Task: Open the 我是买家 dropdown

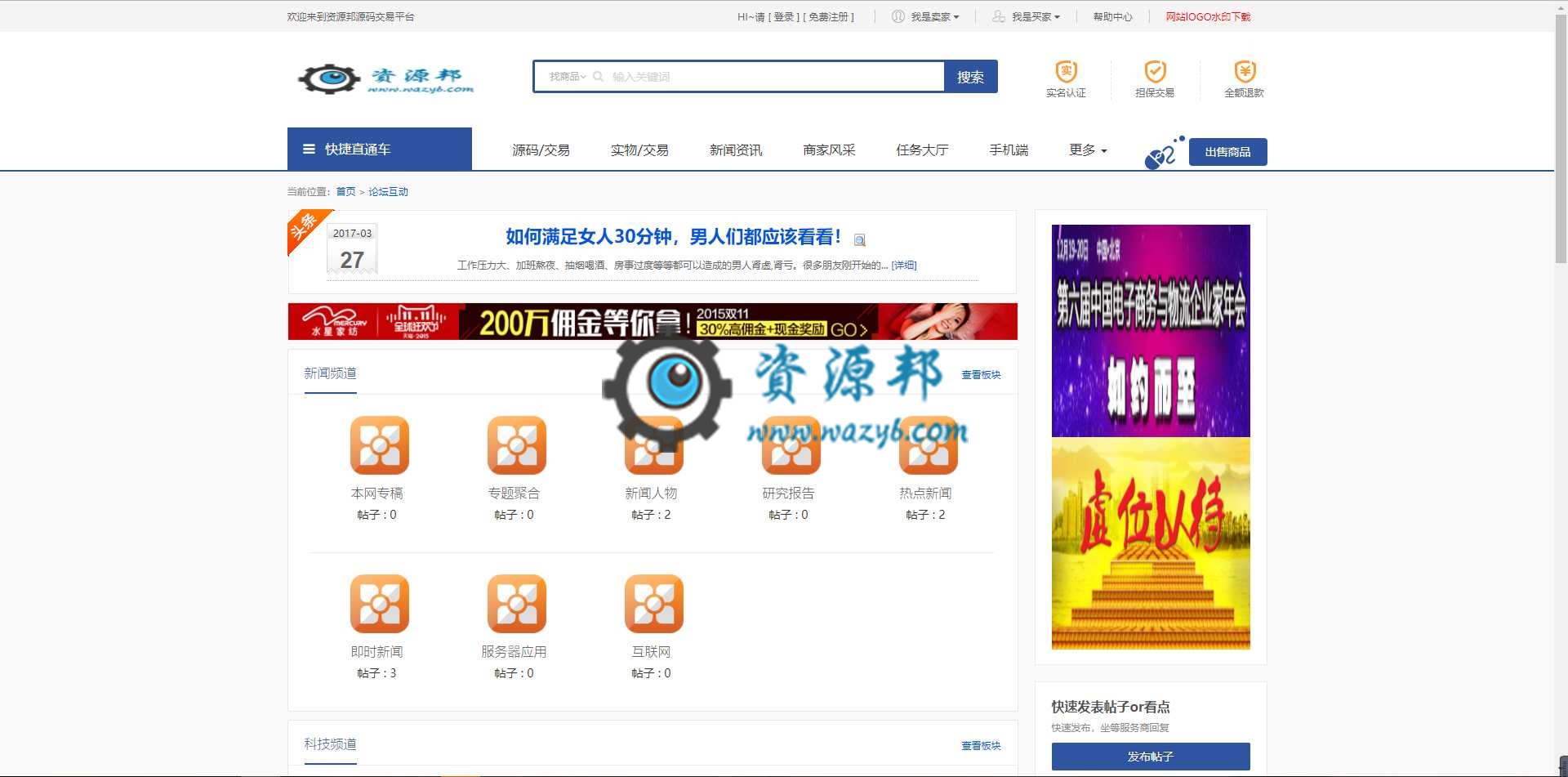Action: click(x=1036, y=16)
